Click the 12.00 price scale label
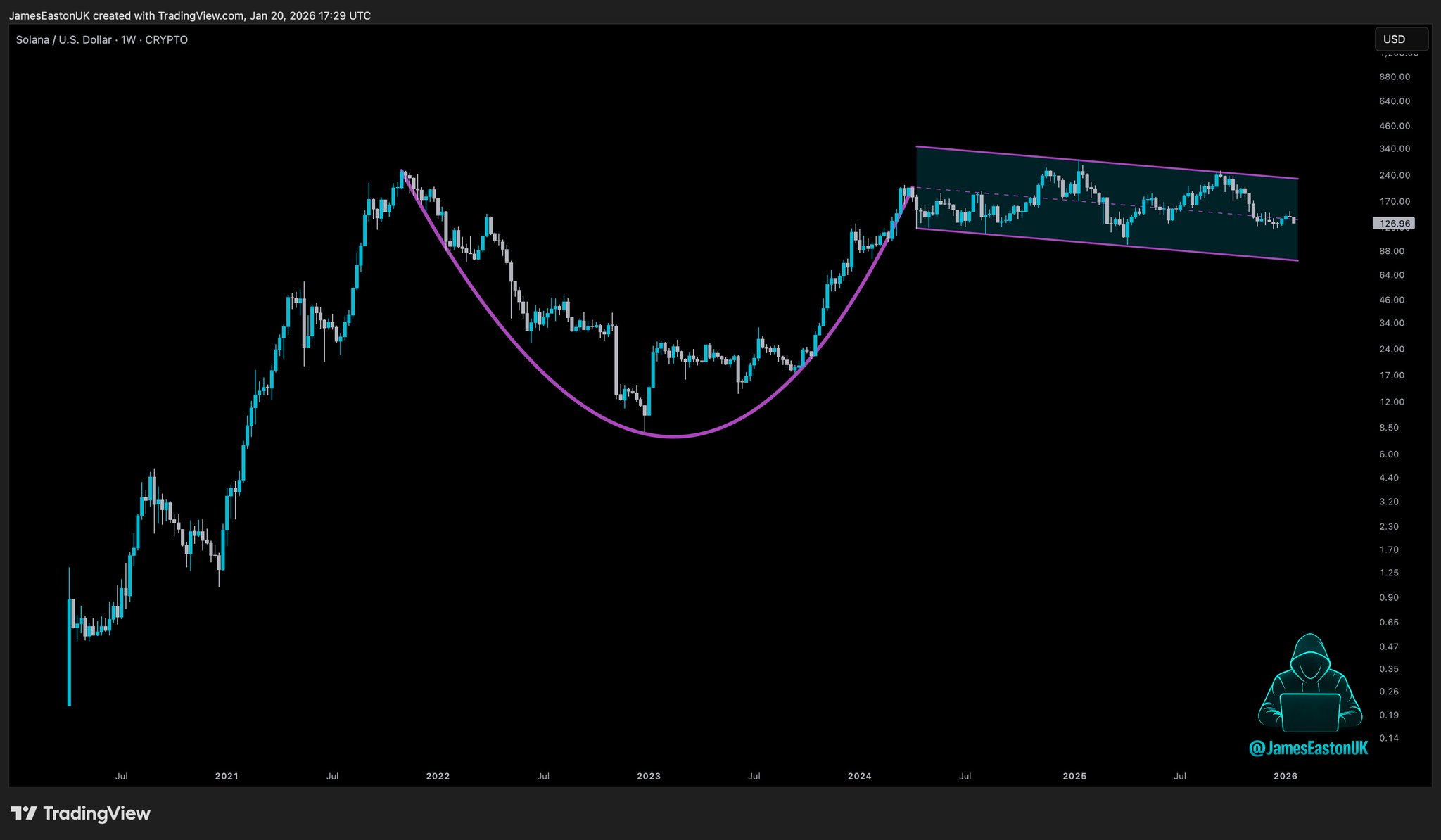The width and height of the screenshot is (1441, 840). click(x=1392, y=402)
